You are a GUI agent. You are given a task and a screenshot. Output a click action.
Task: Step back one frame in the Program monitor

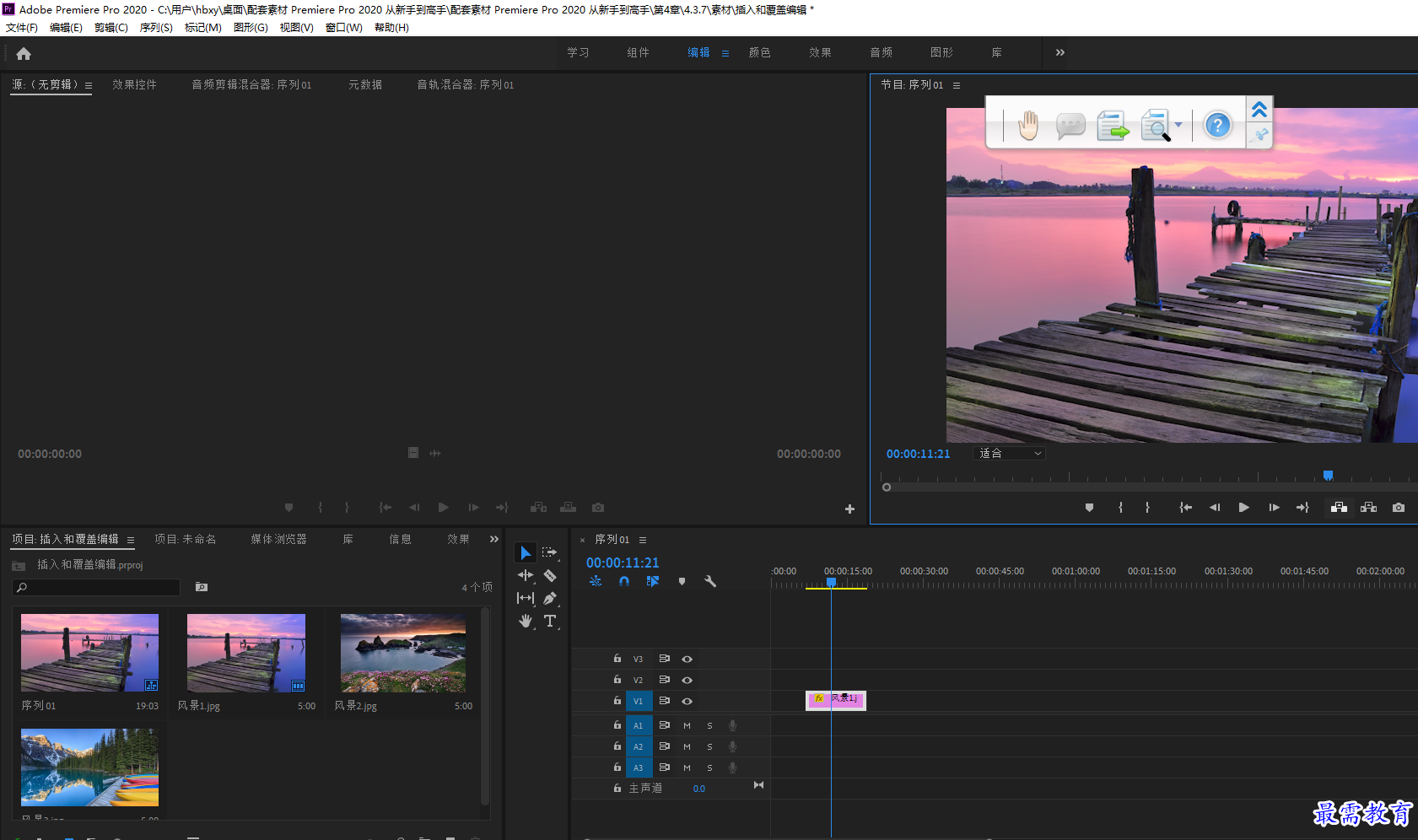(x=1215, y=507)
